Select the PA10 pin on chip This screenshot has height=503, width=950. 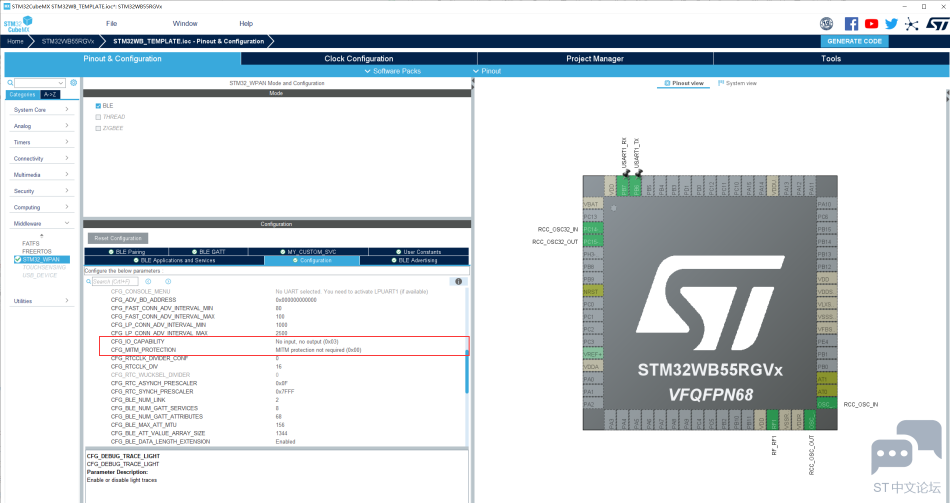pos(827,204)
